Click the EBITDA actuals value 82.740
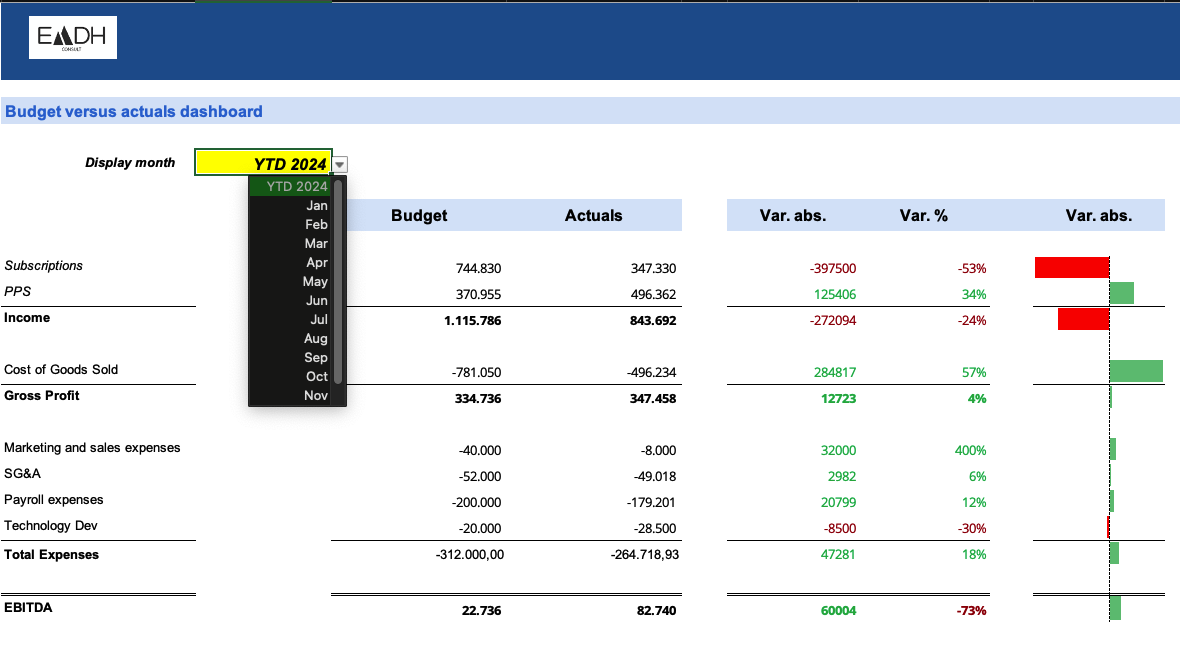Image resolution: width=1180 pixels, height=663 pixels. point(656,610)
